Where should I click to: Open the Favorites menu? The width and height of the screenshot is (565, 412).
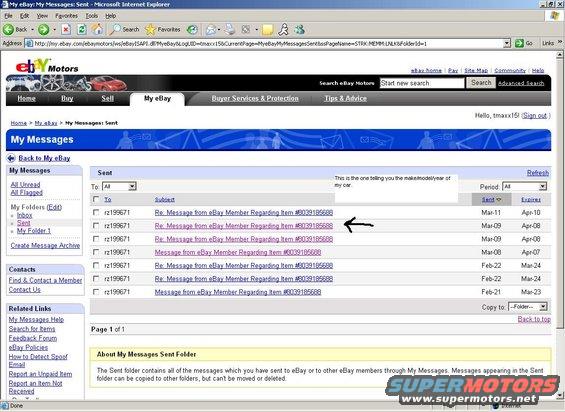coord(66,16)
